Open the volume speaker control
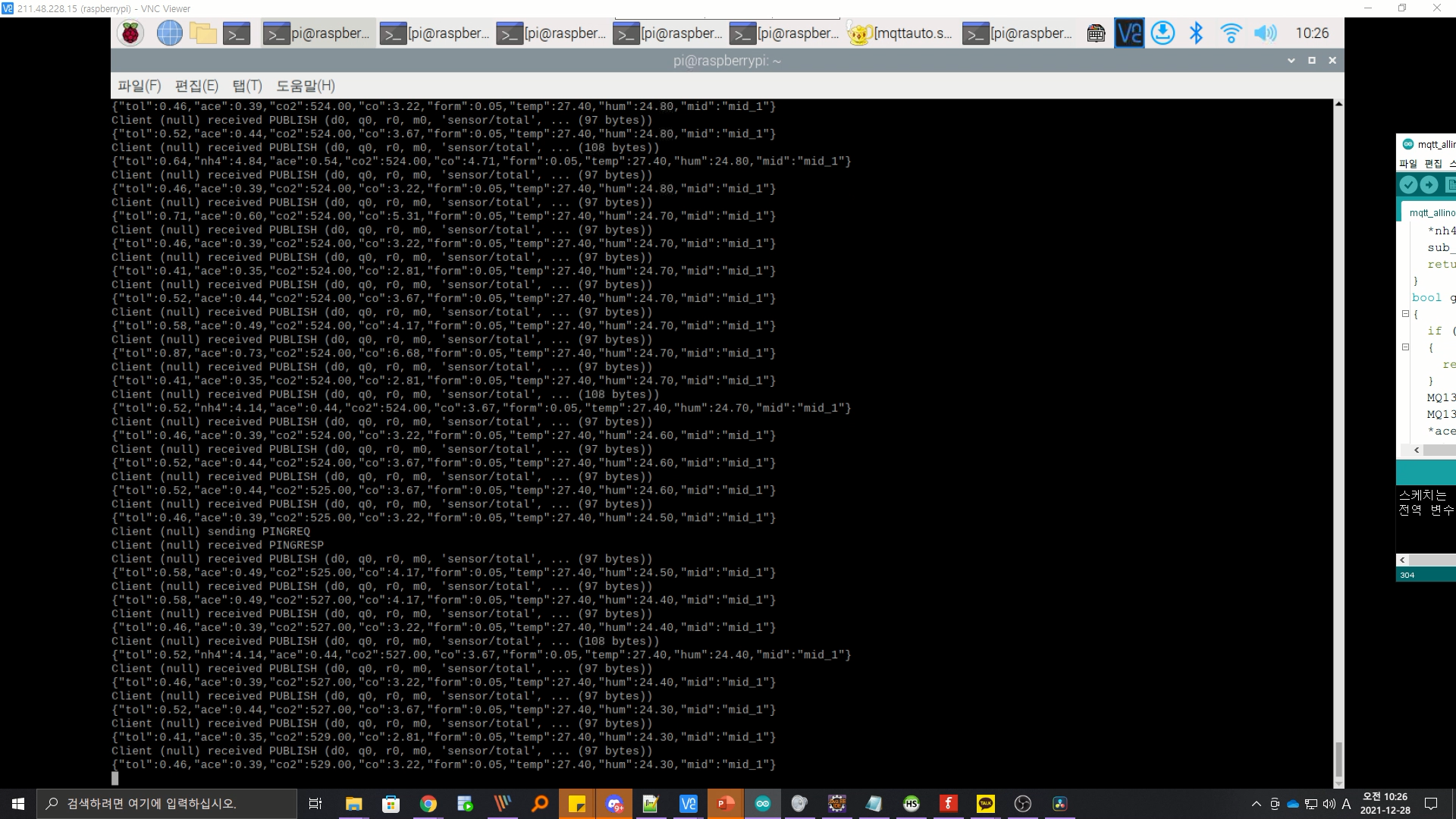The image size is (1456, 819). click(1265, 33)
